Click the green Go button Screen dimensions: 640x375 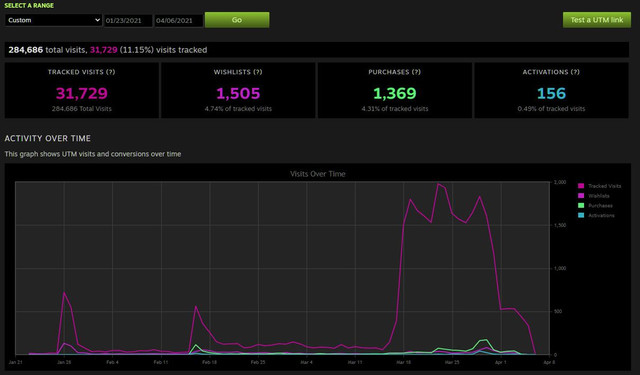[237, 20]
